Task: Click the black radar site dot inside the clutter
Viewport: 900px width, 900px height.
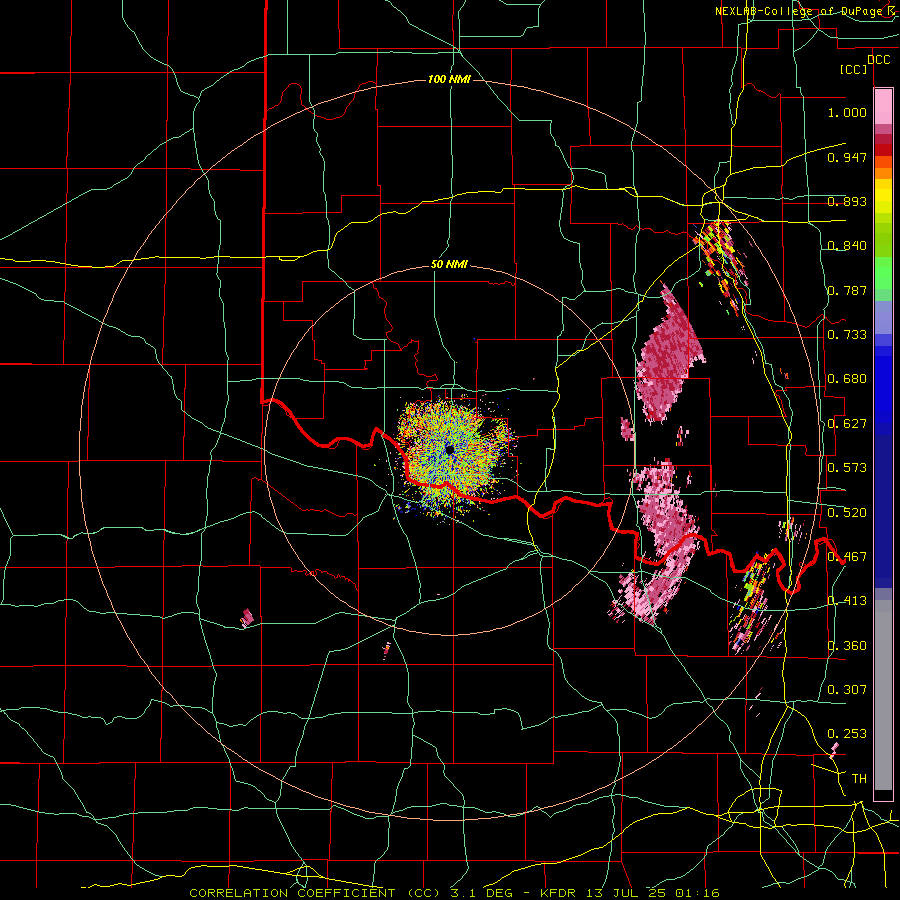Action: (x=450, y=449)
